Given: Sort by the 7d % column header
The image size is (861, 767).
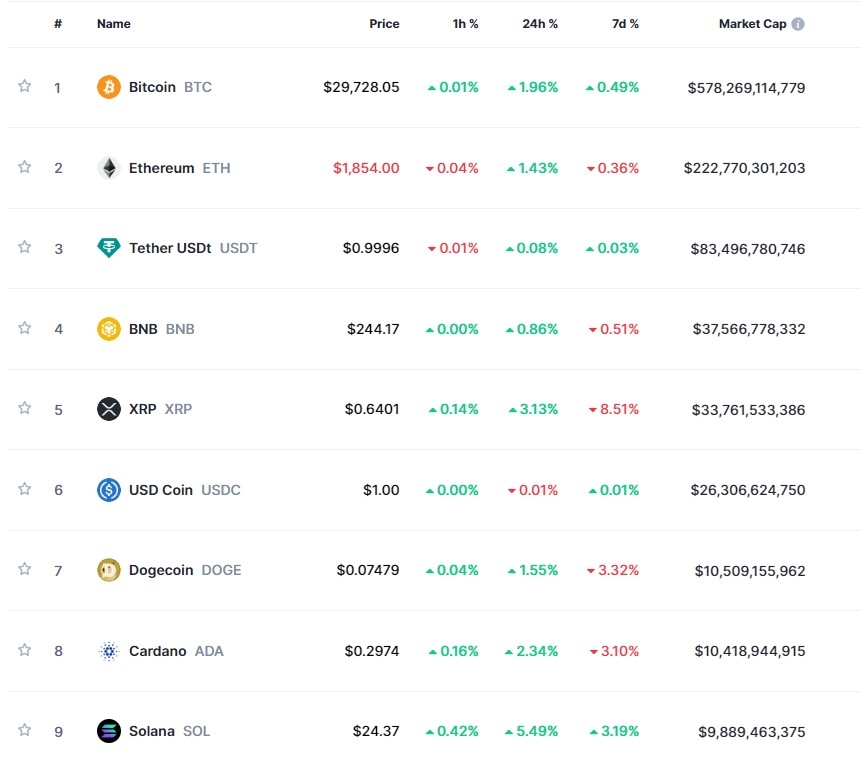Looking at the screenshot, I should coord(625,24).
